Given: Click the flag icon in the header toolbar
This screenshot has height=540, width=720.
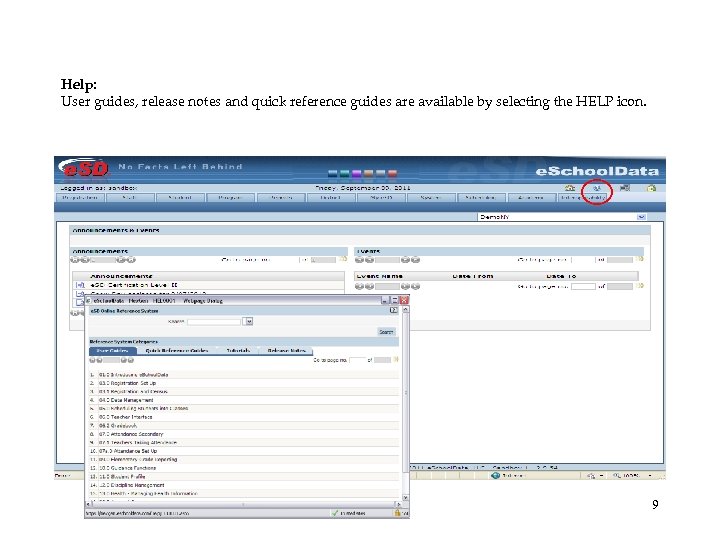Looking at the screenshot, I should tap(624, 188).
